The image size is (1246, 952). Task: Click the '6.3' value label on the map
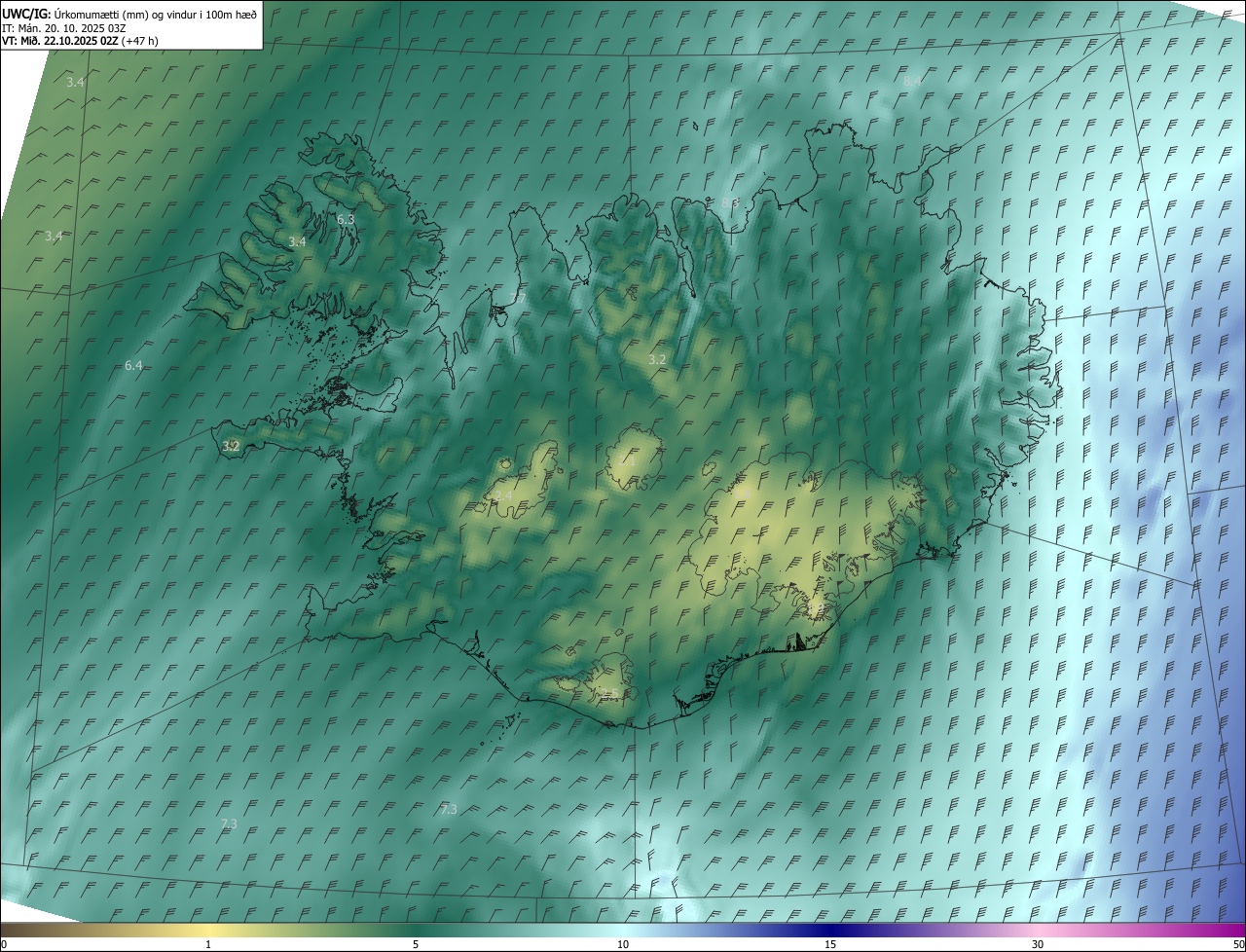346,220
